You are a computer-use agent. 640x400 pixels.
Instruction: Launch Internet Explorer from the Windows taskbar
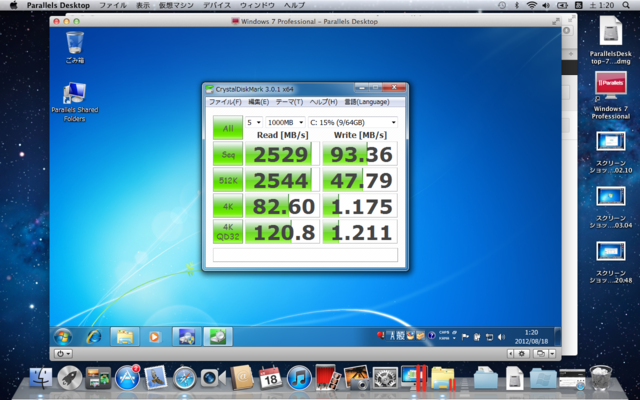coord(94,337)
